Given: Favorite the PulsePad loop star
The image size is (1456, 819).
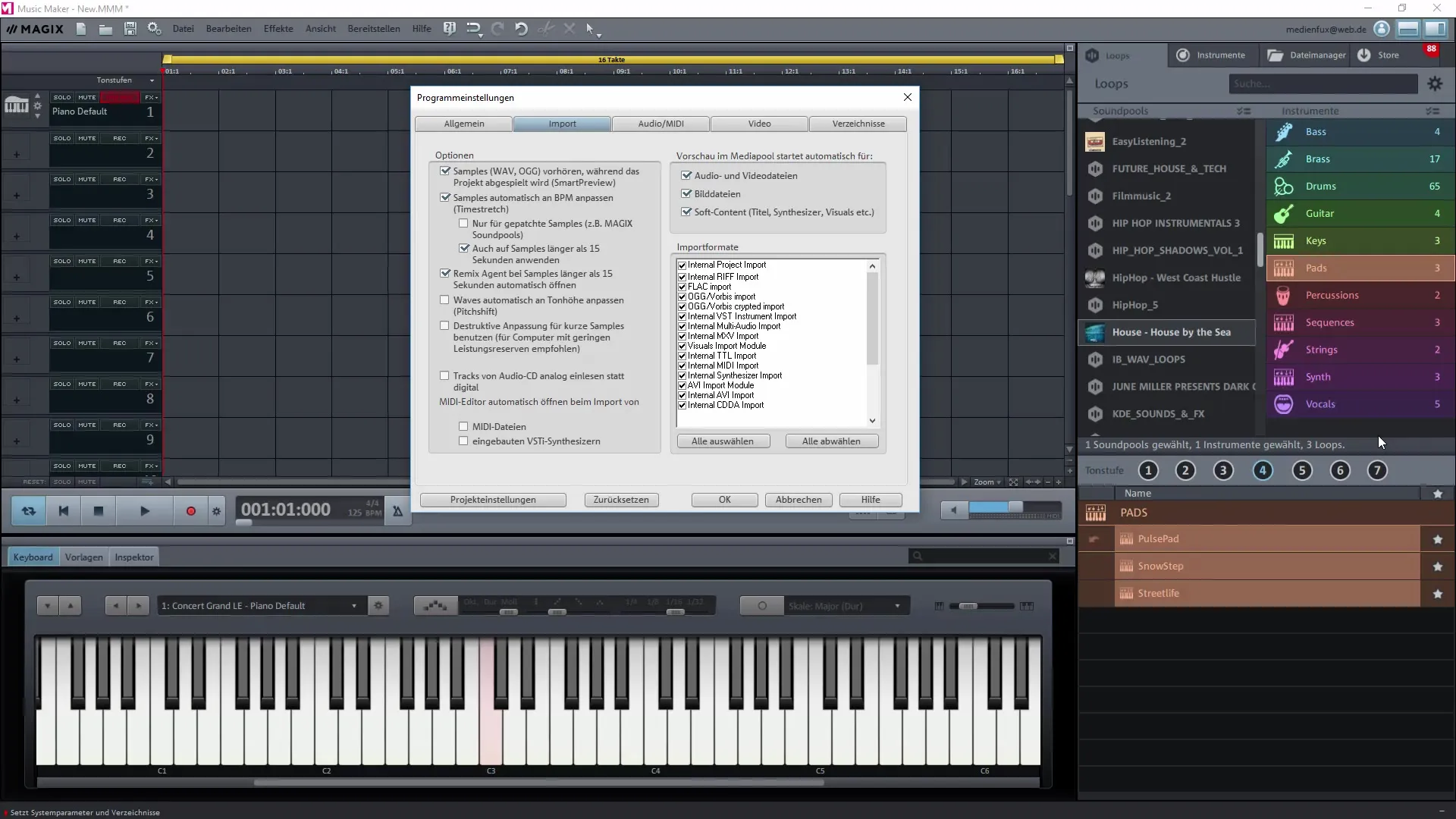Looking at the screenshot, I should pyautogui.click(x=1437, y=539).
